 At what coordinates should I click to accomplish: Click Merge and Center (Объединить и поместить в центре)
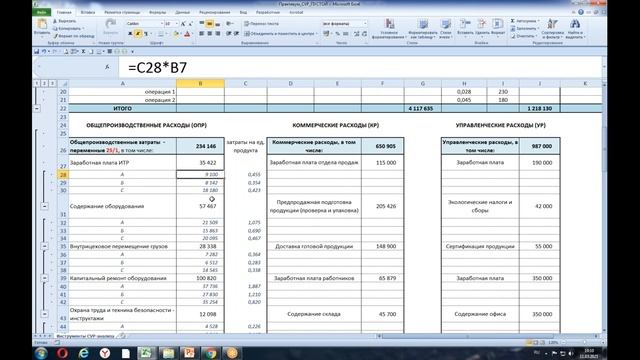[280, 33]
